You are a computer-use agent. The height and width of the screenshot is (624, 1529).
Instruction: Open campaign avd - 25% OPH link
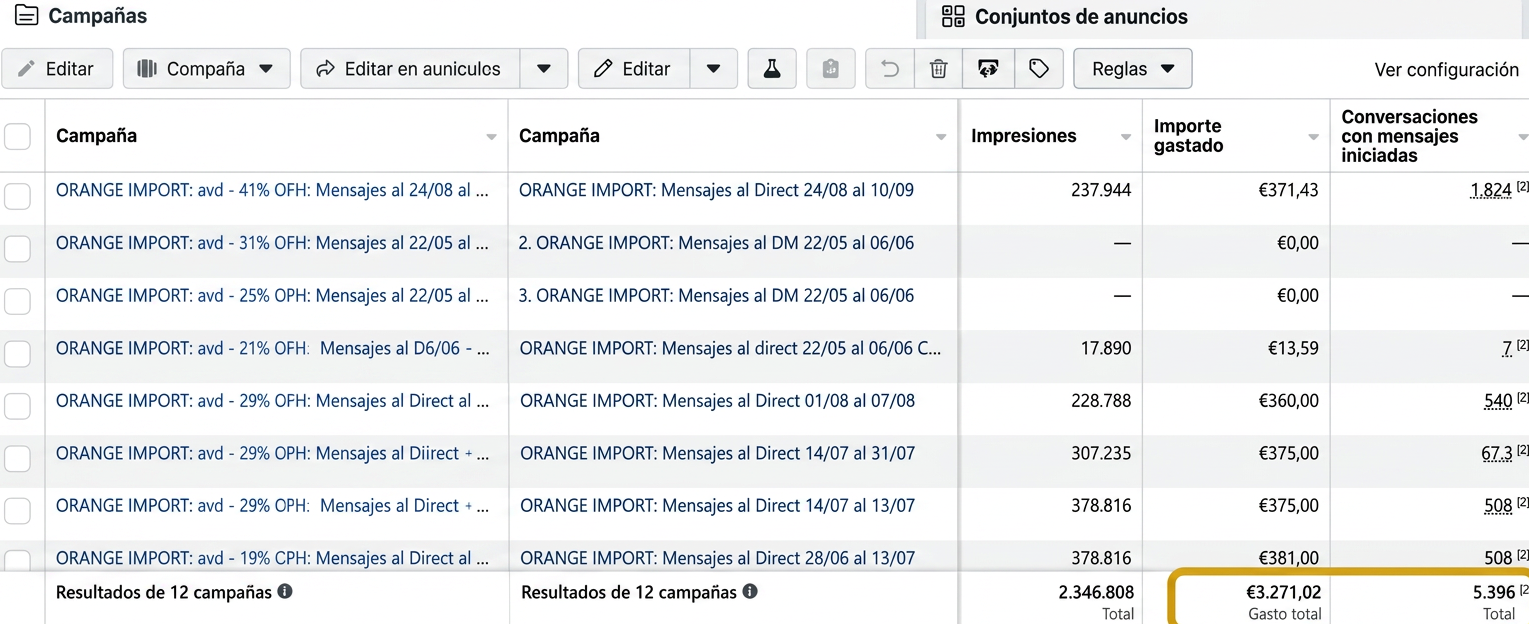click(x=272, y=296)
